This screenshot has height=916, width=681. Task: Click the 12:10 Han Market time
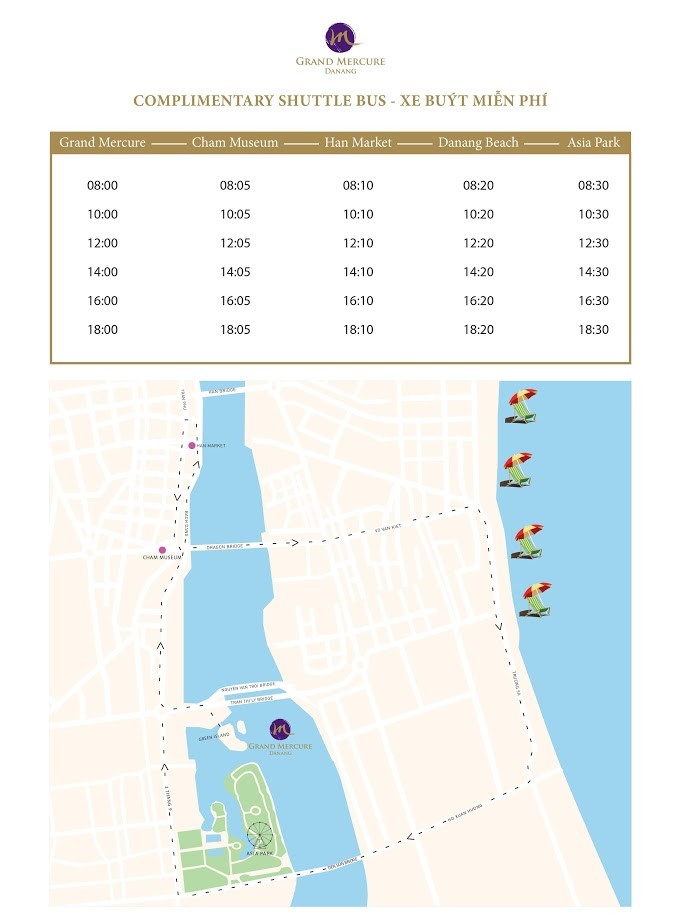(358, 243)
